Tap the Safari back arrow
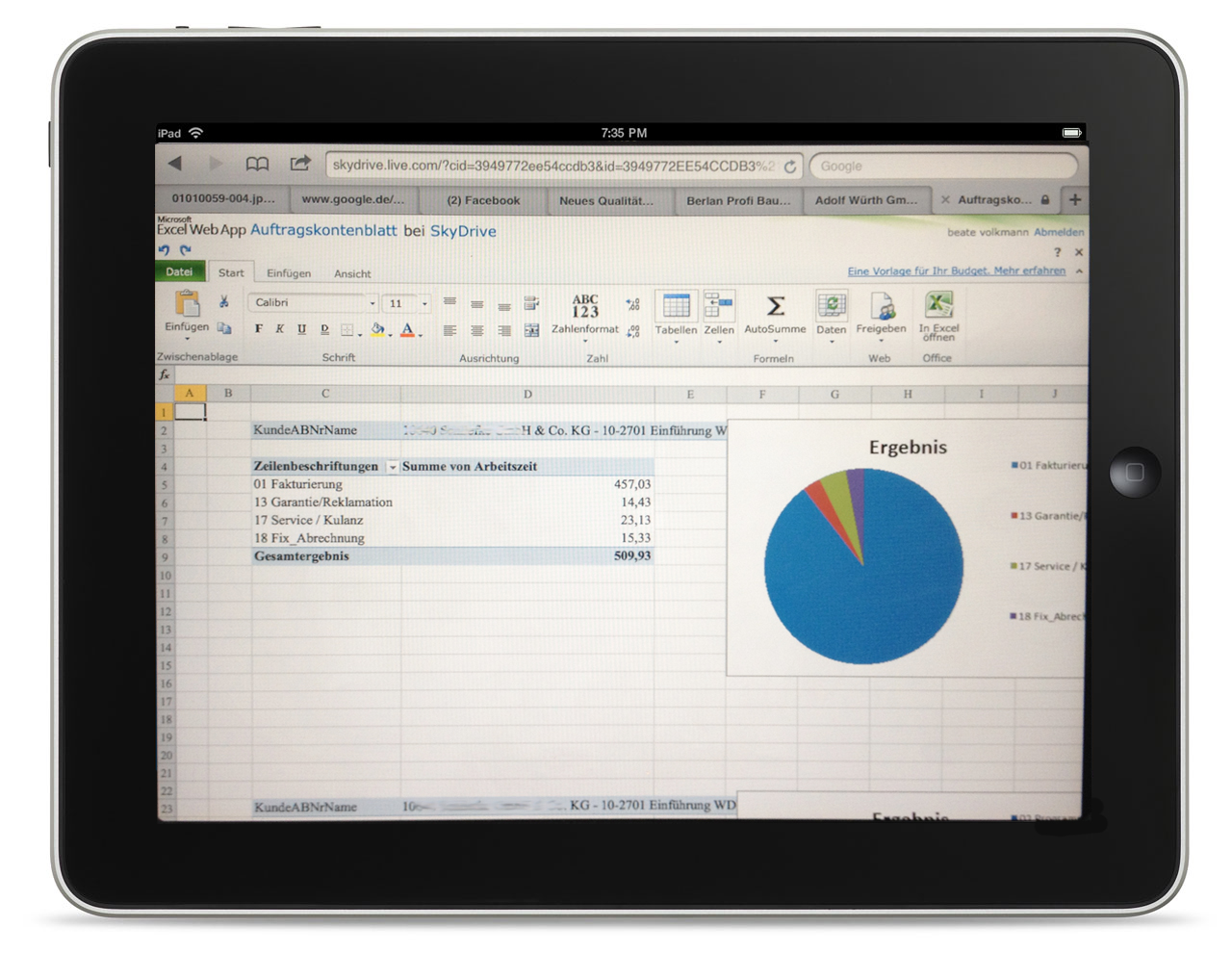Screen dimensions: 1232x953 tap(174, 164)
